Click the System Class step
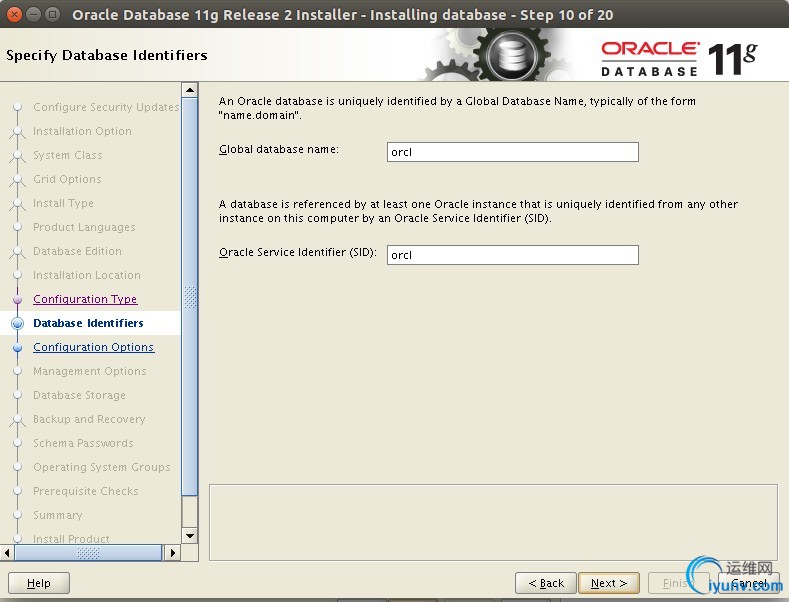Image resolution: width=789 pixels, height=602 pixels. [68, 155]
